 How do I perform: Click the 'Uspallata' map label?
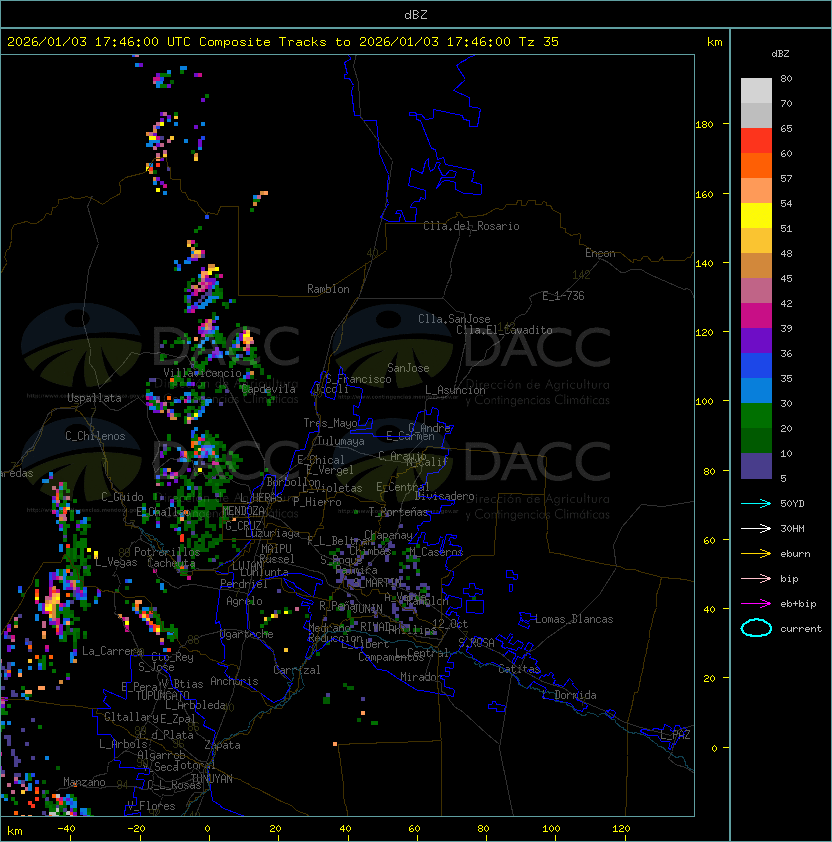click(94, 398)
